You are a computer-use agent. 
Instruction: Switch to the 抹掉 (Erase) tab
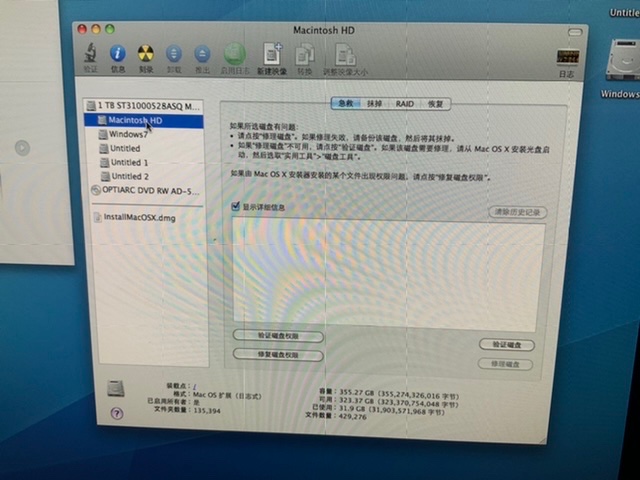[374, 104]
